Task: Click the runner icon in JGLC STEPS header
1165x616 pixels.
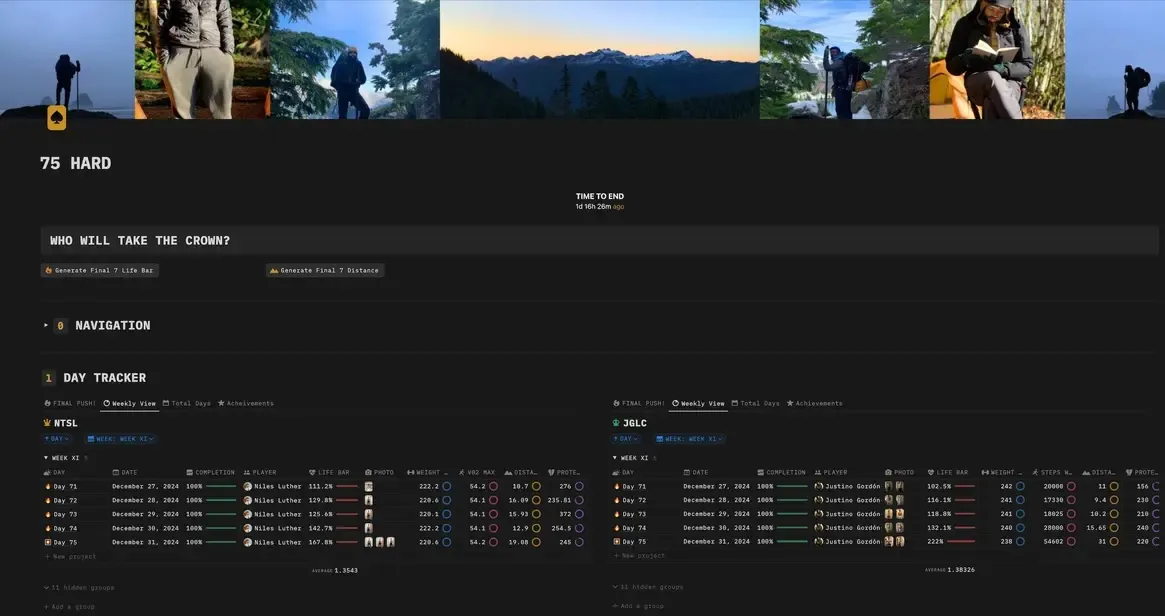Action: coord(1035,473)
